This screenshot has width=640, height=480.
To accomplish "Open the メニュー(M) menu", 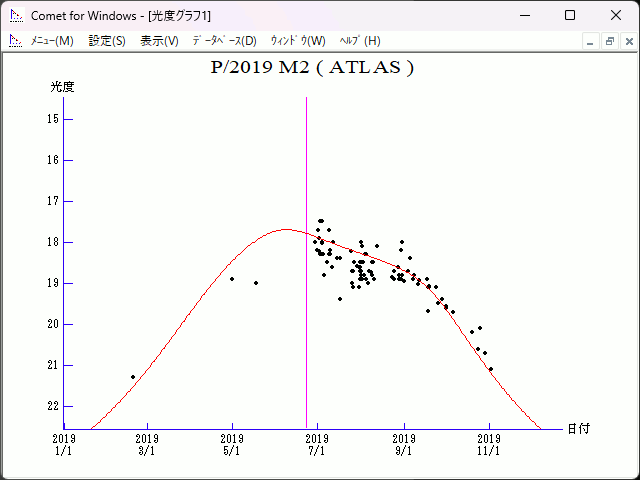I will tap(52, 41).
